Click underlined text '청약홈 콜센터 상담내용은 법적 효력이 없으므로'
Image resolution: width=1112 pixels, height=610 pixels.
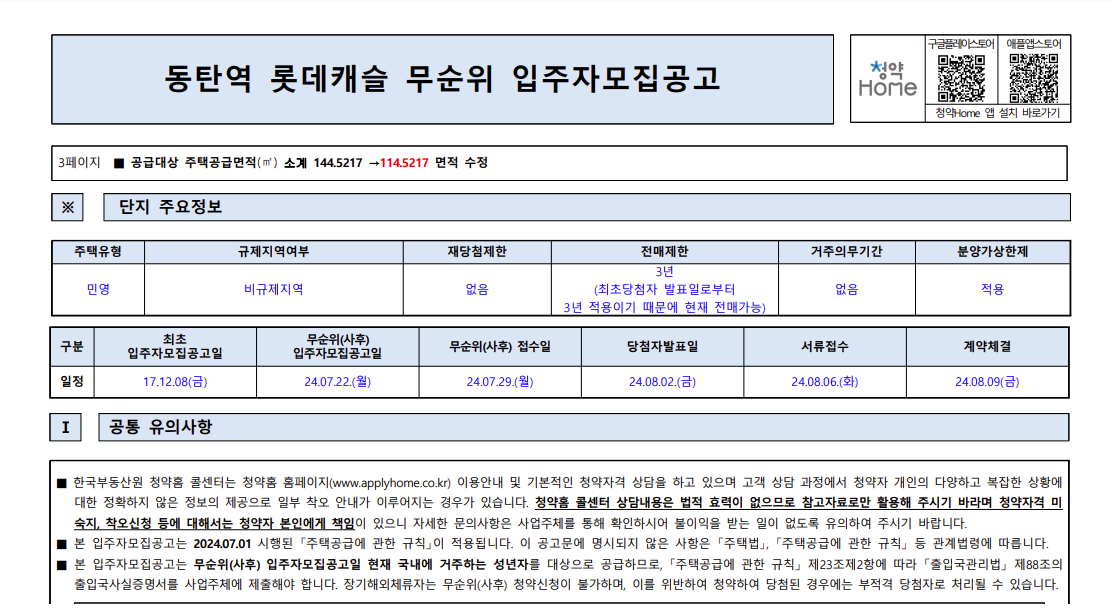click(667, 503)
